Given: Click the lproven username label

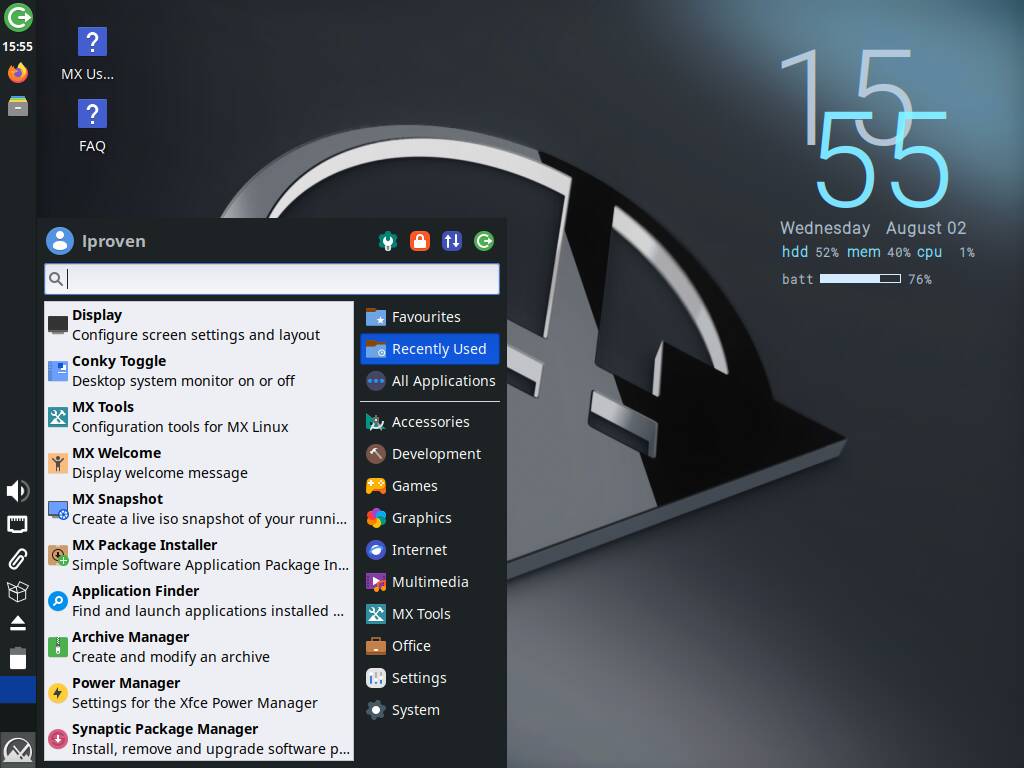Looking at the screenshot, I should [x=114, y=242].
